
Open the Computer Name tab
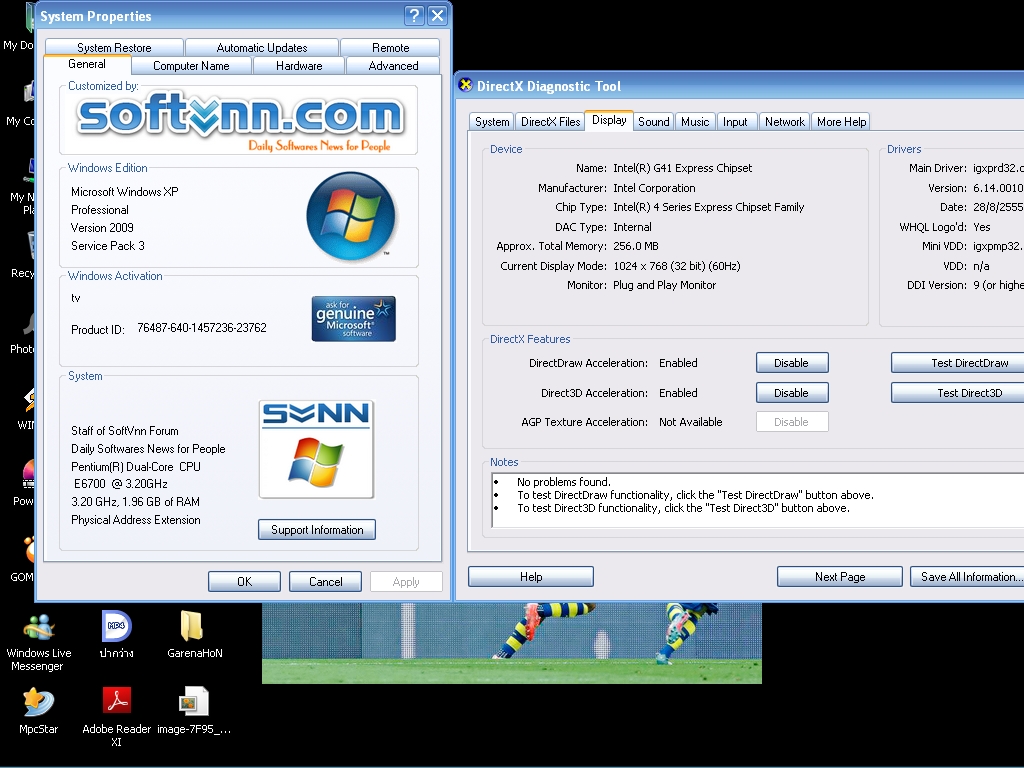point(191,66)
